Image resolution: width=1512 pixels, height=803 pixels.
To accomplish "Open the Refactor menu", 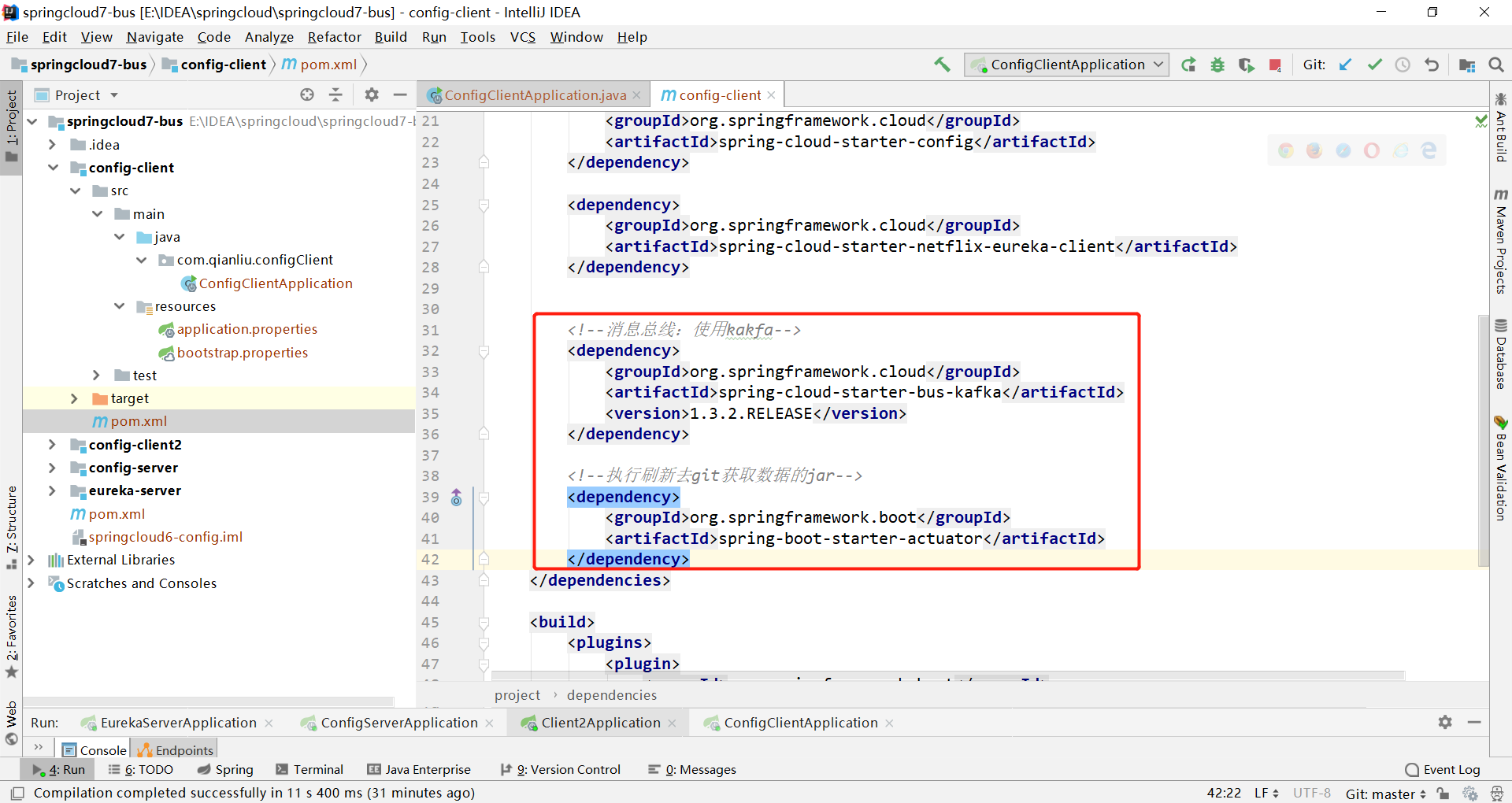I will point(334,37).
